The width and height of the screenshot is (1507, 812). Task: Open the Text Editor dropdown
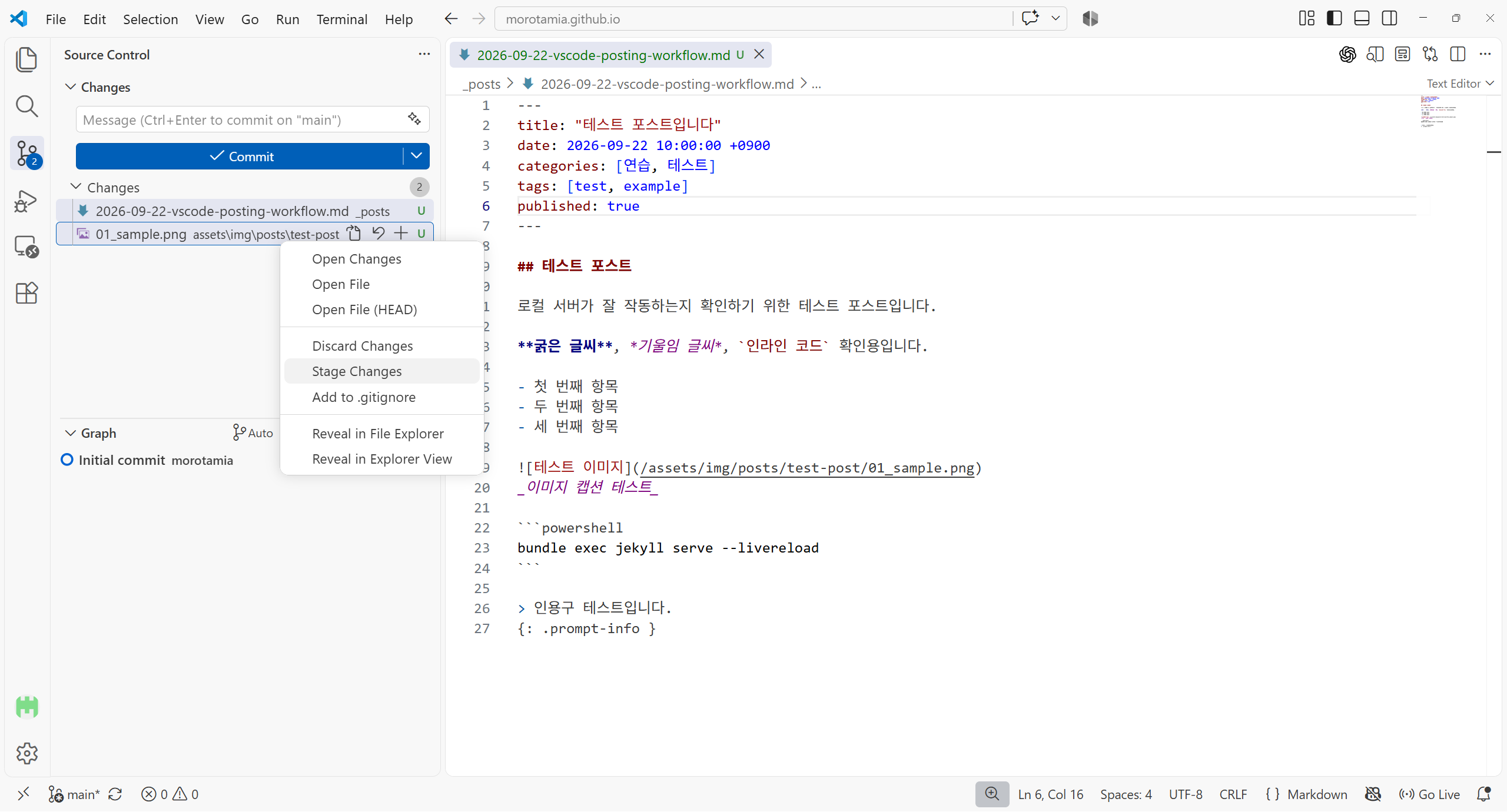1460,84
